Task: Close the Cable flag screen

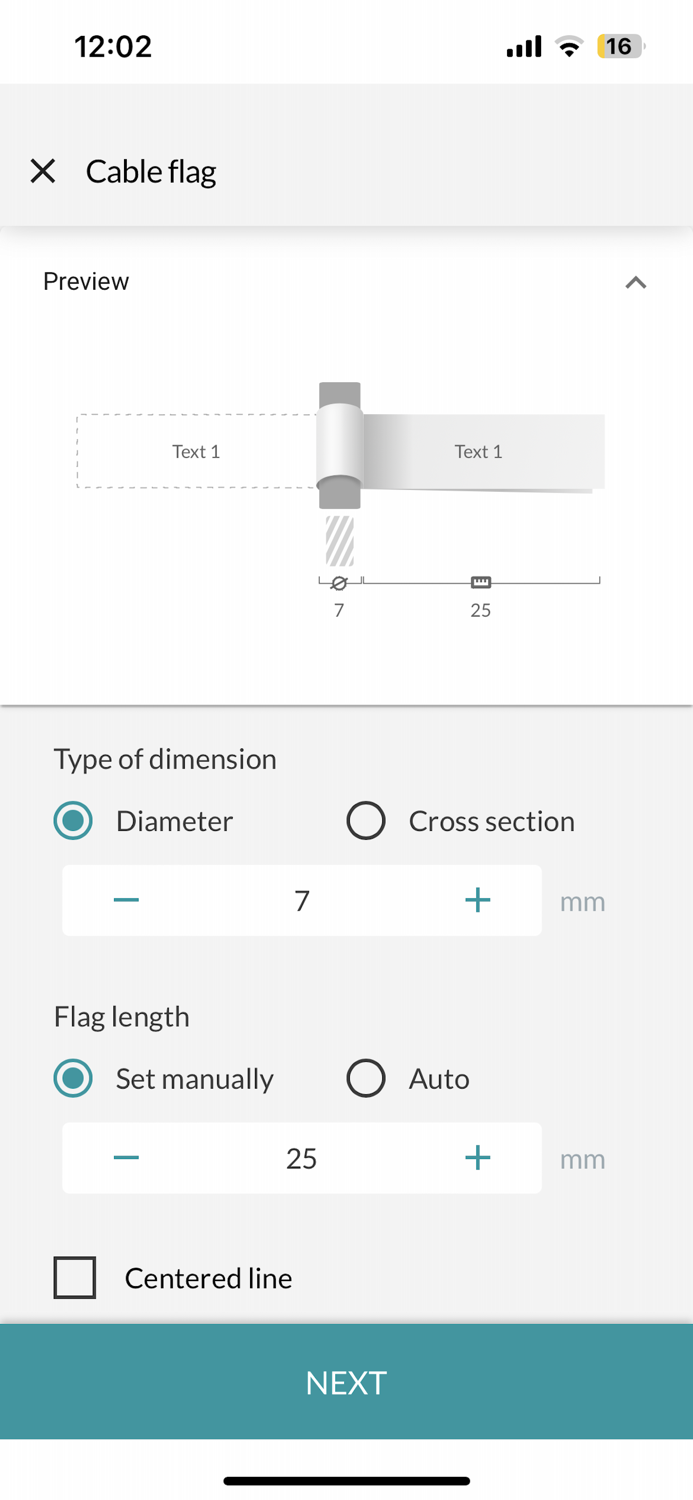Action: 43,171
